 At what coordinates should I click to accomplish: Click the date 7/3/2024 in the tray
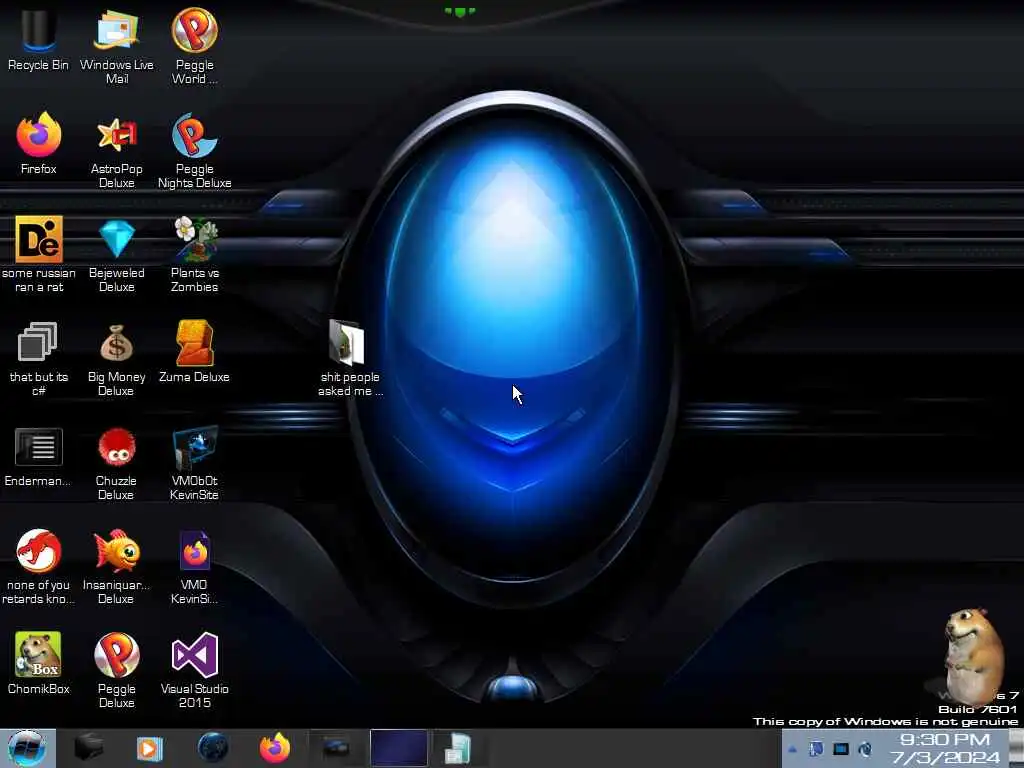click(945, 758)
